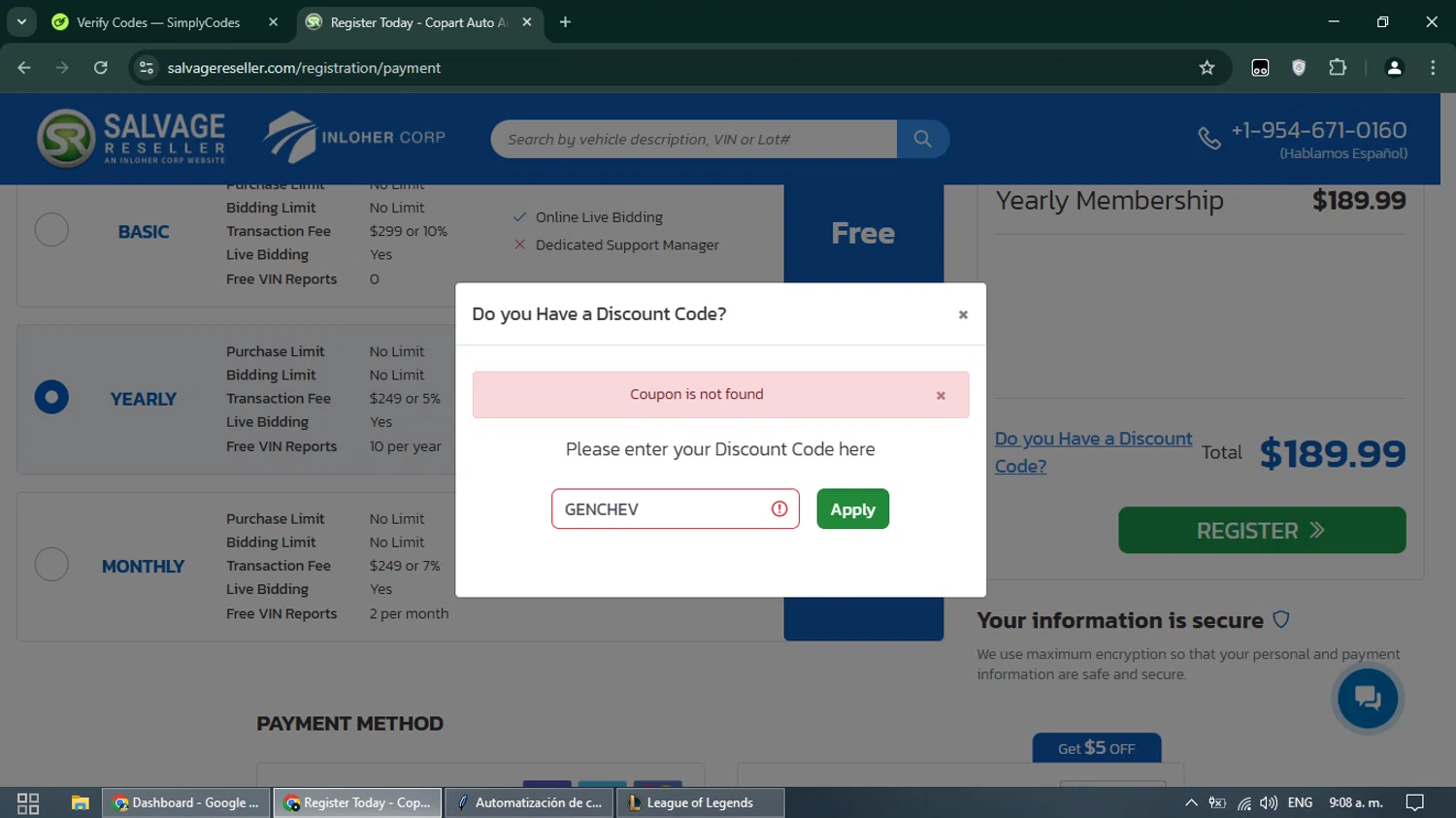The height and width of the screenshot is (818, 1456).
Task: Show hidden system tray icons
Action: pyautogui.click(x=1191, y=802)
